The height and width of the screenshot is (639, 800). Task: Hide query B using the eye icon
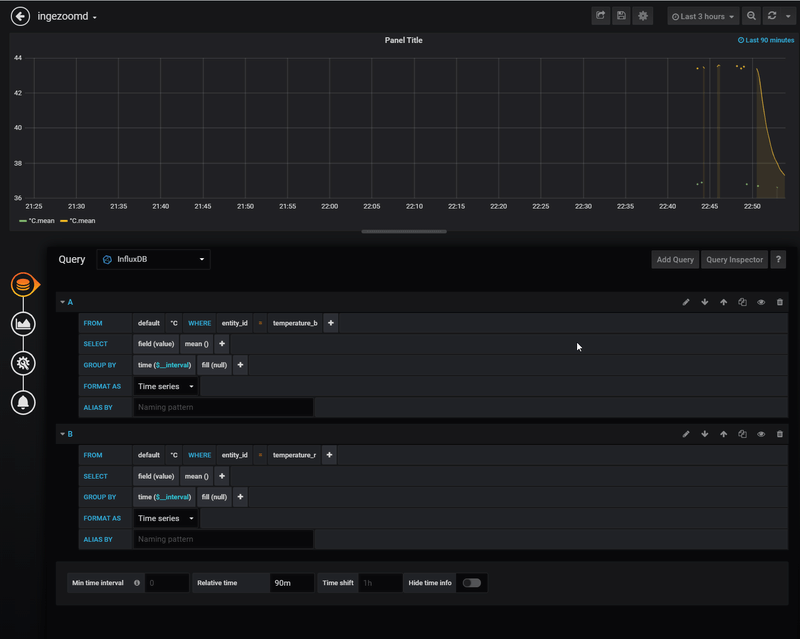click(x=761, y=434)
